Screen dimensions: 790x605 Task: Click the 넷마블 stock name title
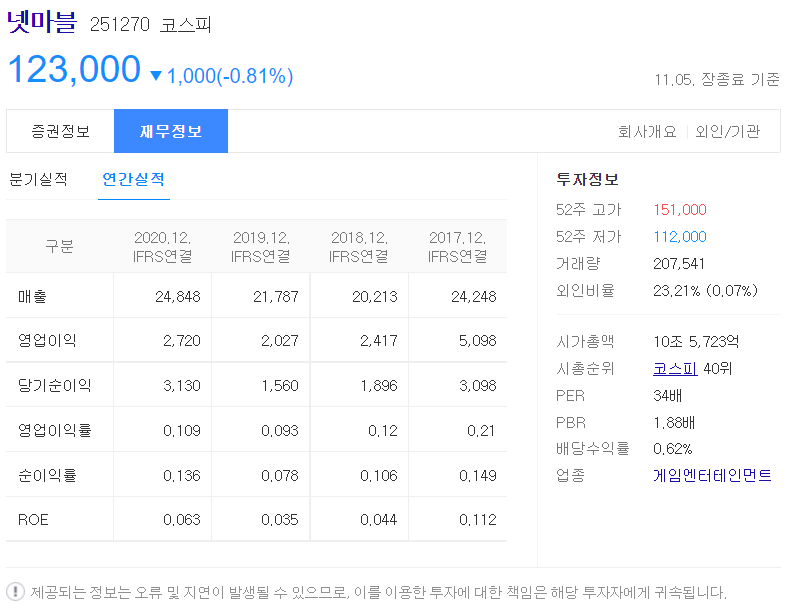coord(41,22)
